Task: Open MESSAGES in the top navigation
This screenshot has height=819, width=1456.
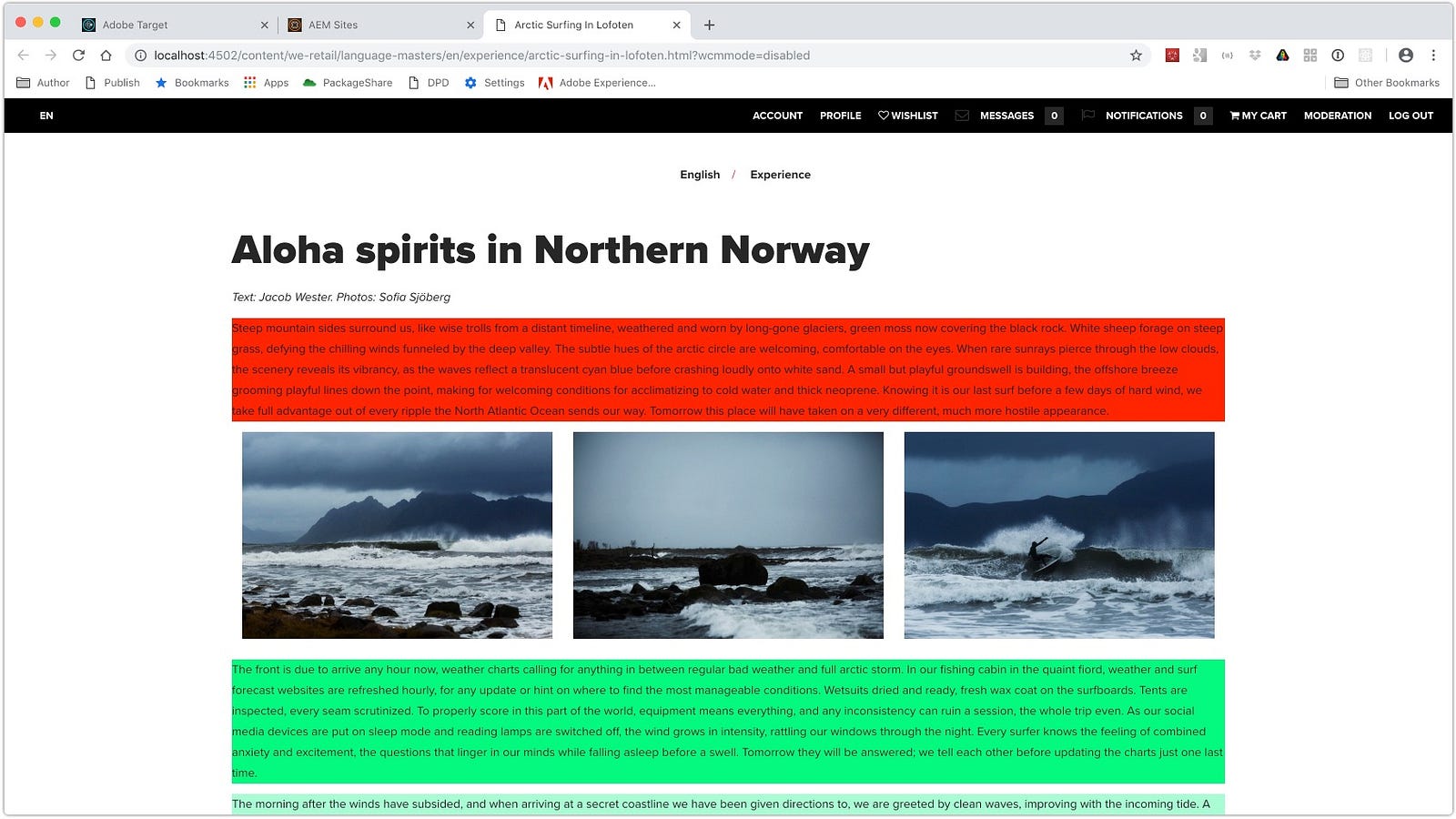Action: [1006, 116]
